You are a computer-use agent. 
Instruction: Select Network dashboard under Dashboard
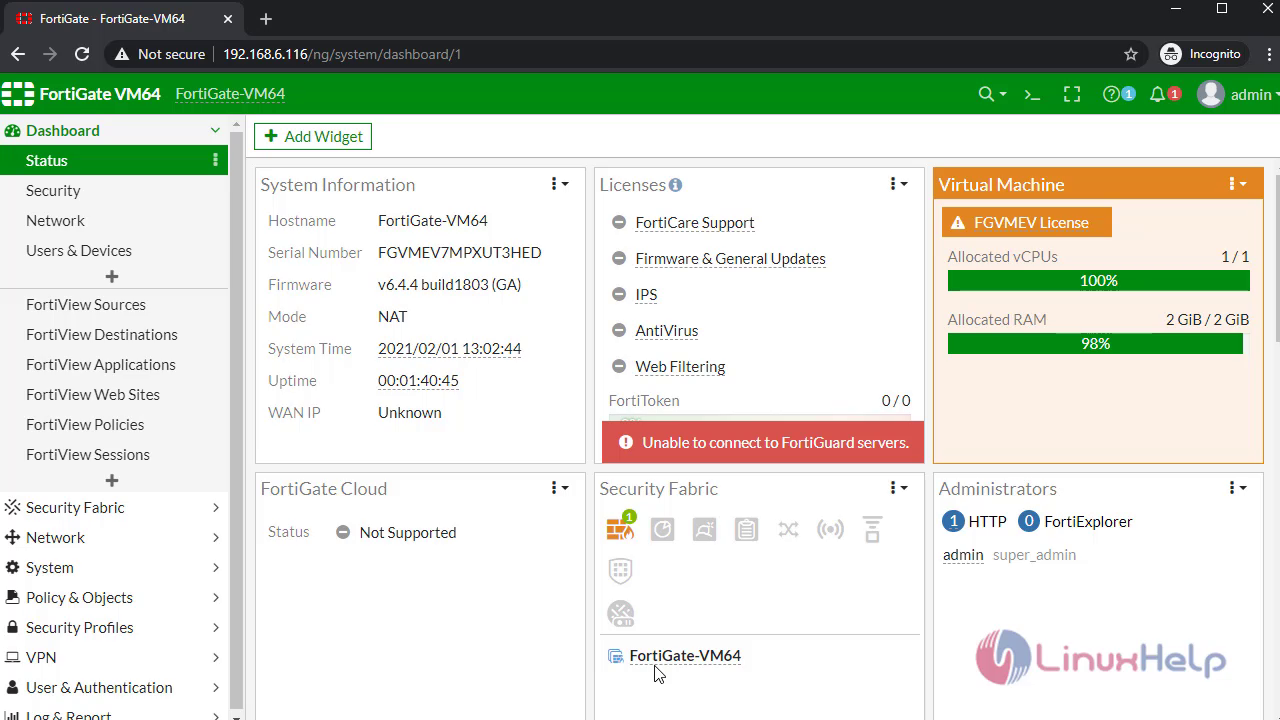coord(55,220)
